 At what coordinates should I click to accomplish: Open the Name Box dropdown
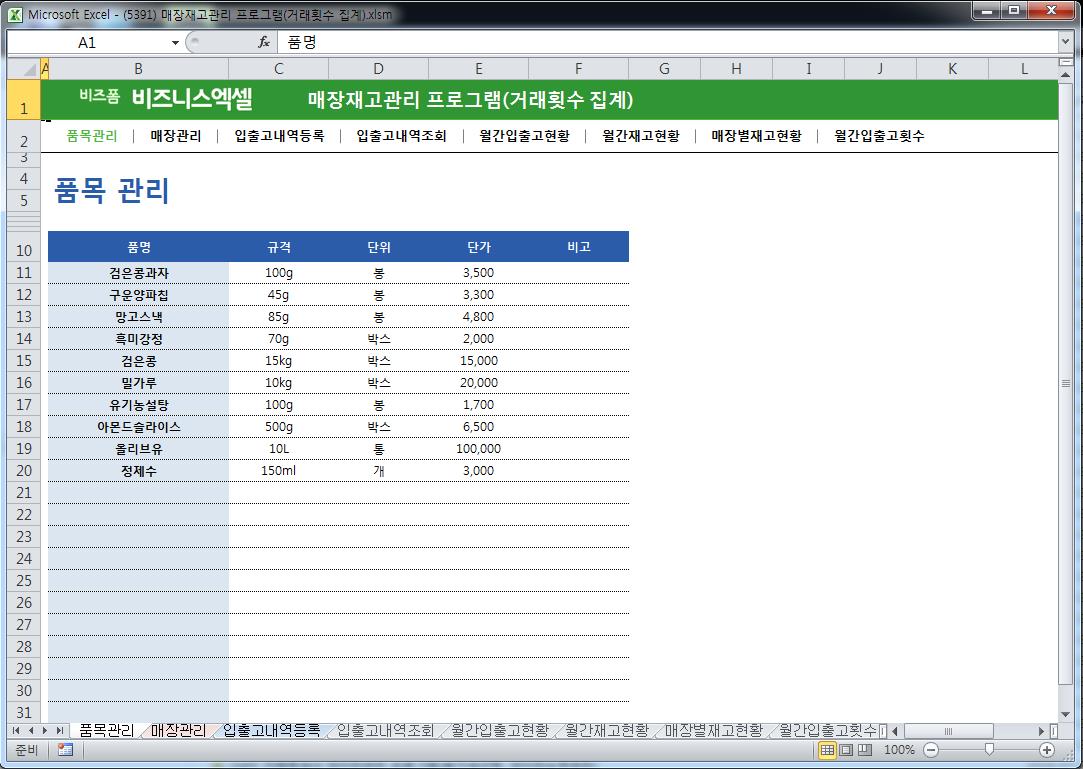(x=175, y=43)
